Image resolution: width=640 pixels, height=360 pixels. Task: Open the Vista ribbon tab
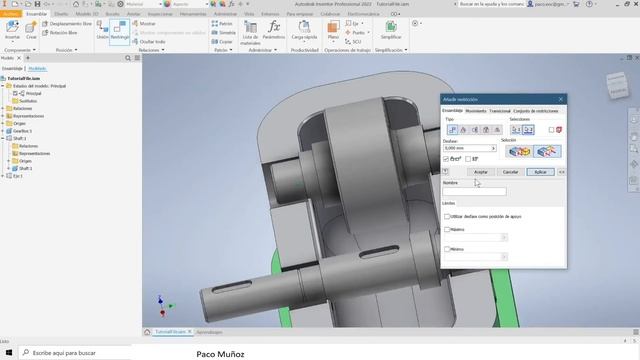(x=249, y=14)
